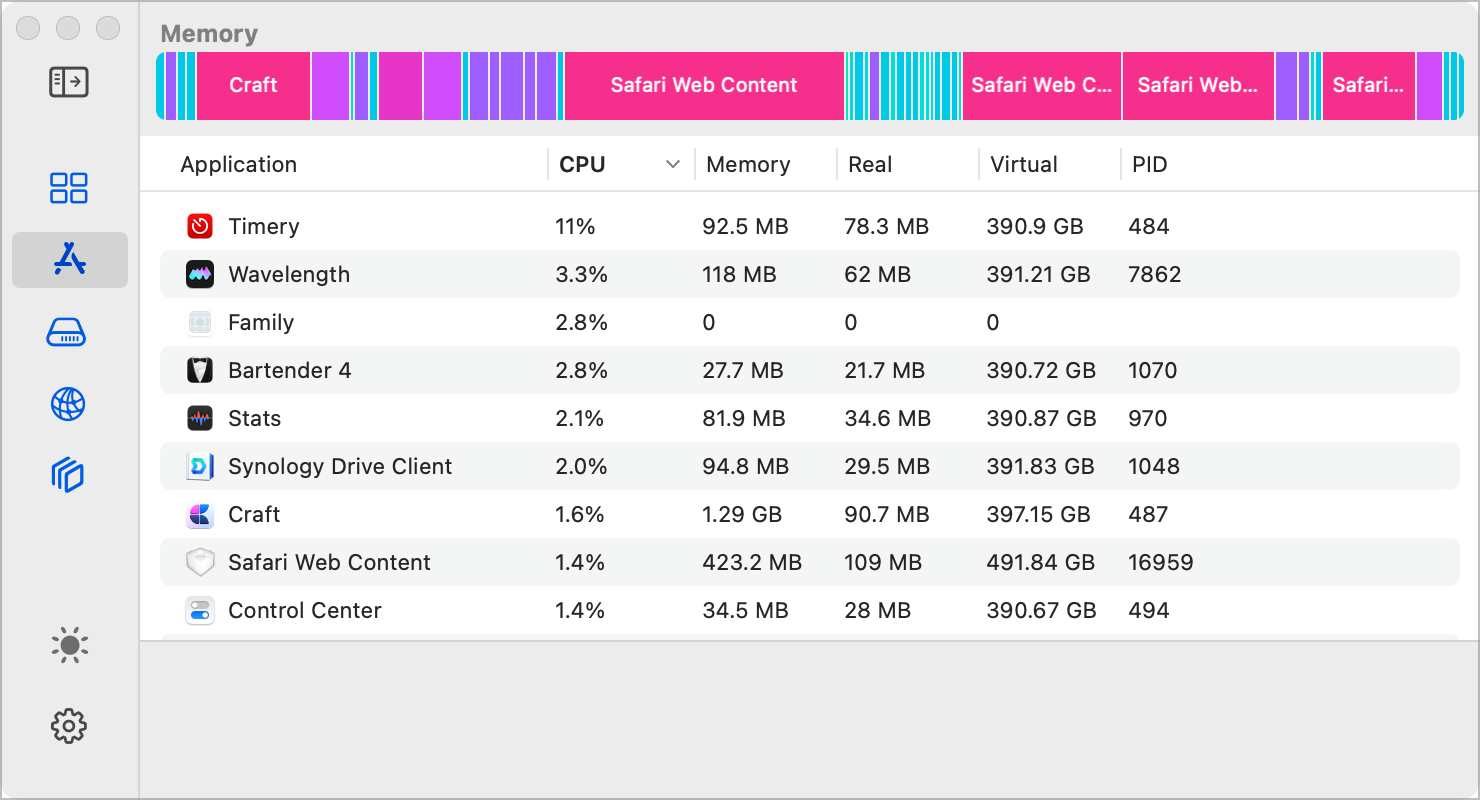Click the Craft app icon
Viewport: 1480px width, 800px height.
point(200,514)
